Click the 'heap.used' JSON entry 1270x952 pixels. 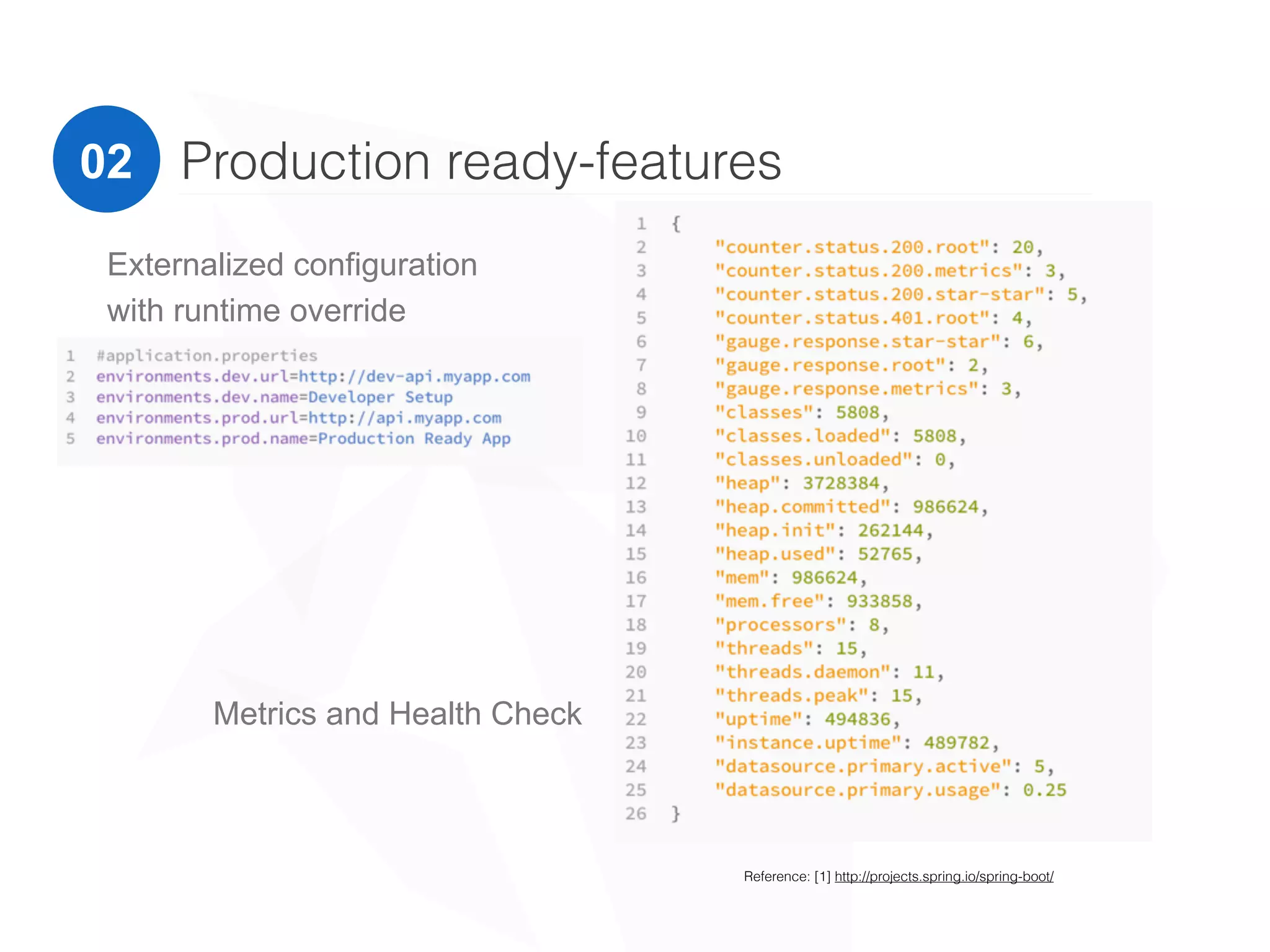tap(818, 554)
